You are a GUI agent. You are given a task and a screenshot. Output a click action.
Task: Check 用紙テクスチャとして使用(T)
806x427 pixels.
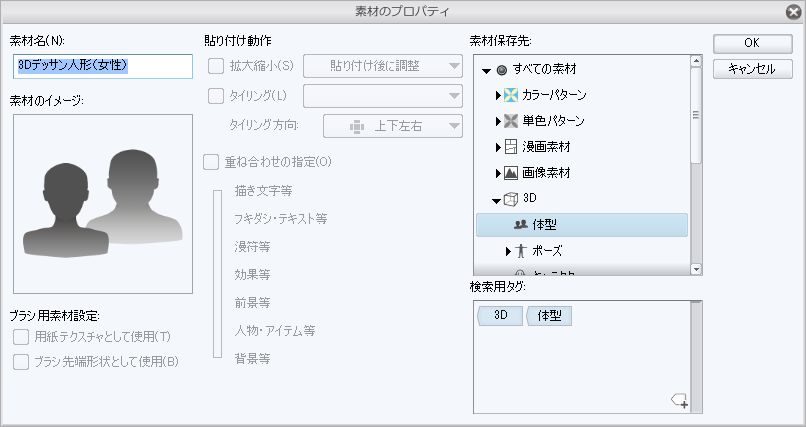click(21, 337)
